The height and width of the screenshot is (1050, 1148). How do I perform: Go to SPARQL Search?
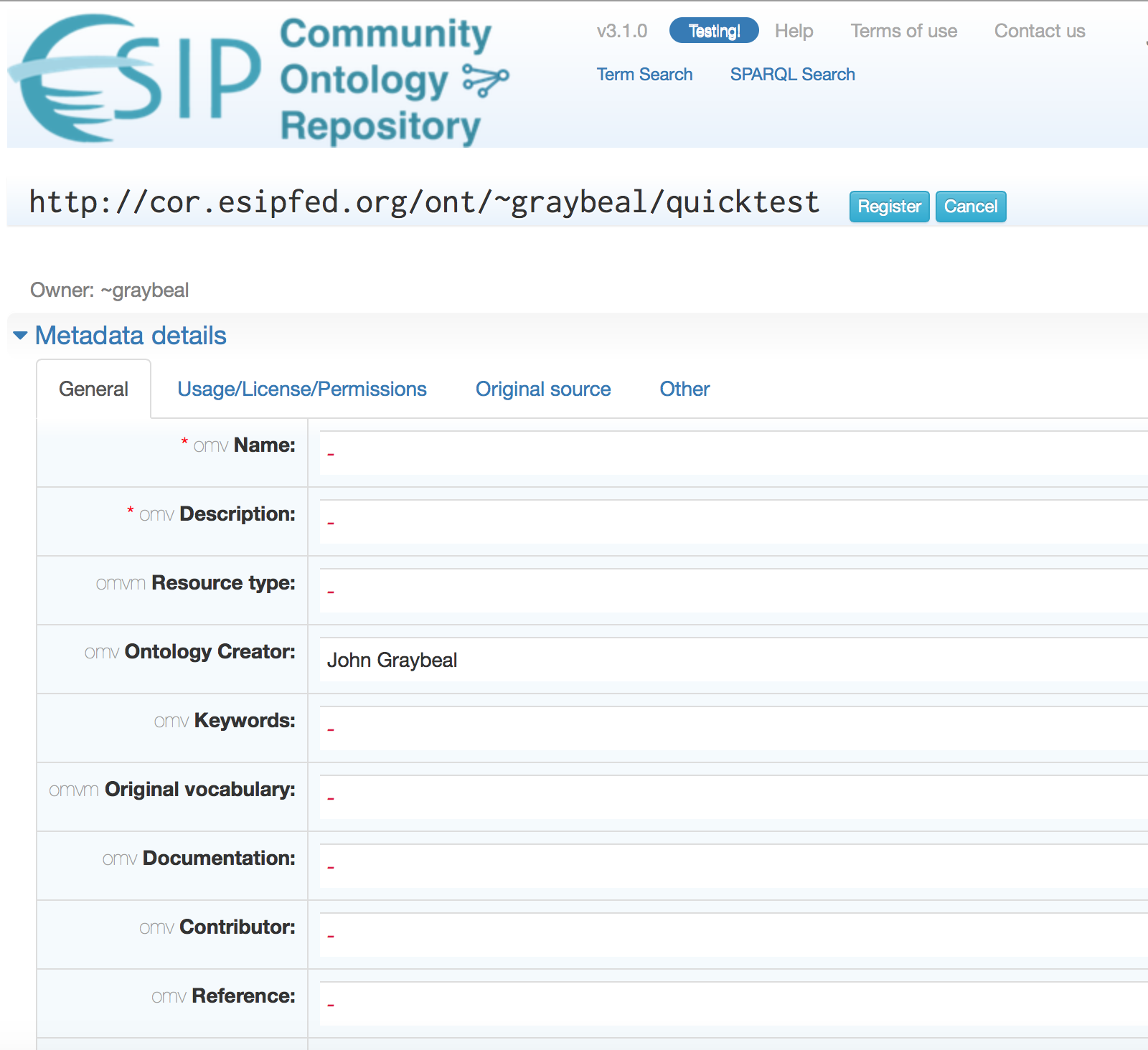[x=792, y=75]
